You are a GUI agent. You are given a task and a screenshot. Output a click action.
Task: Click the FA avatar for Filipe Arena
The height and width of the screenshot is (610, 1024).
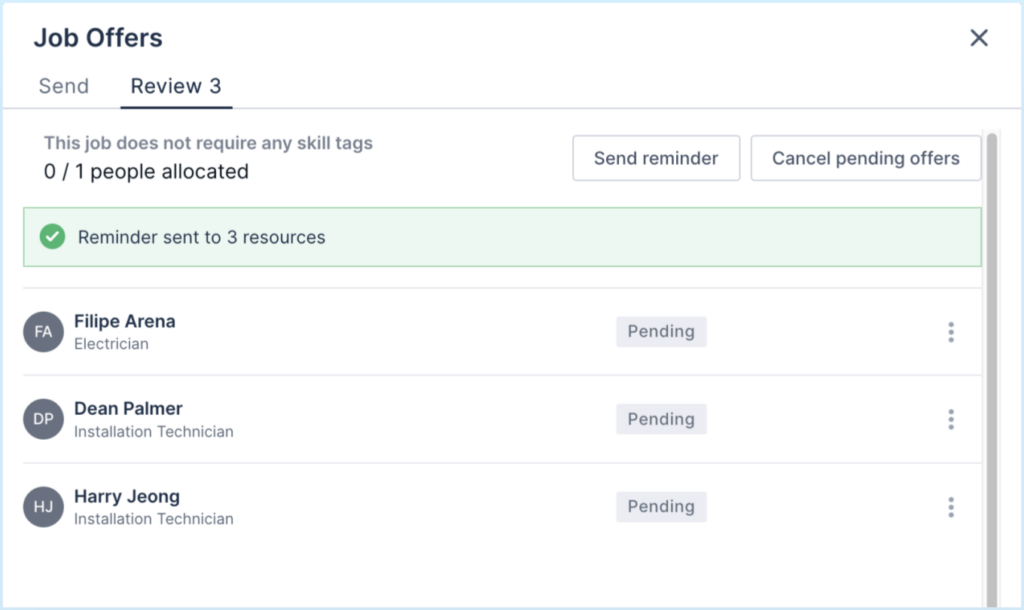tap(43, 332)
